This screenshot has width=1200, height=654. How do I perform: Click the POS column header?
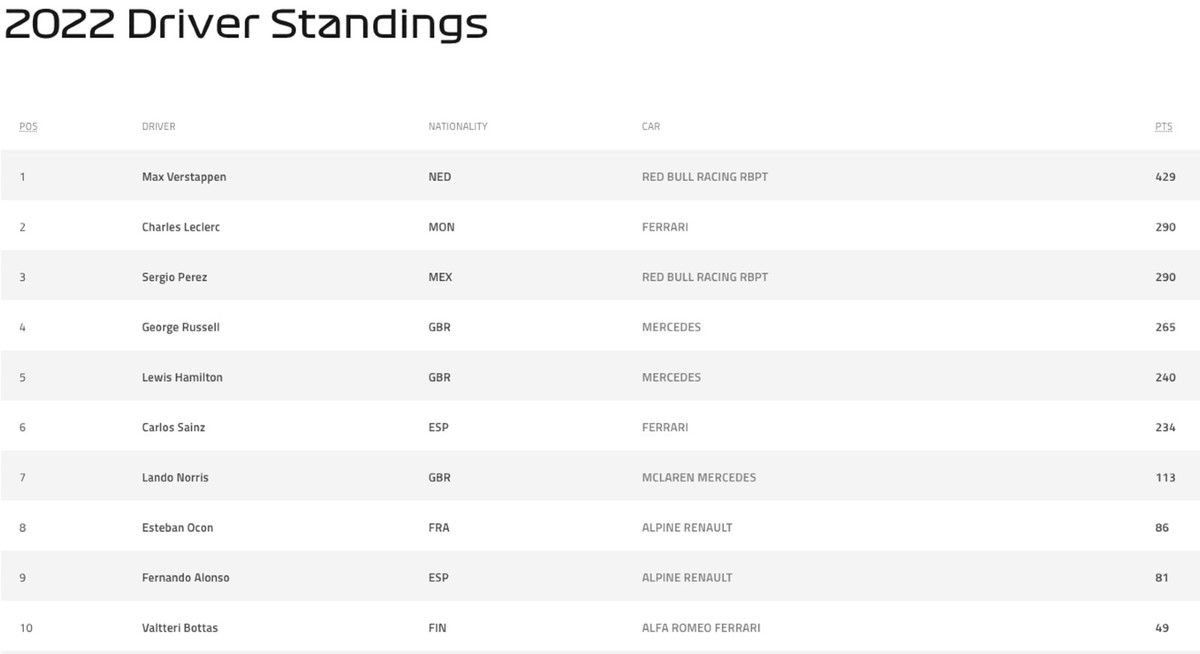[28, 127]
